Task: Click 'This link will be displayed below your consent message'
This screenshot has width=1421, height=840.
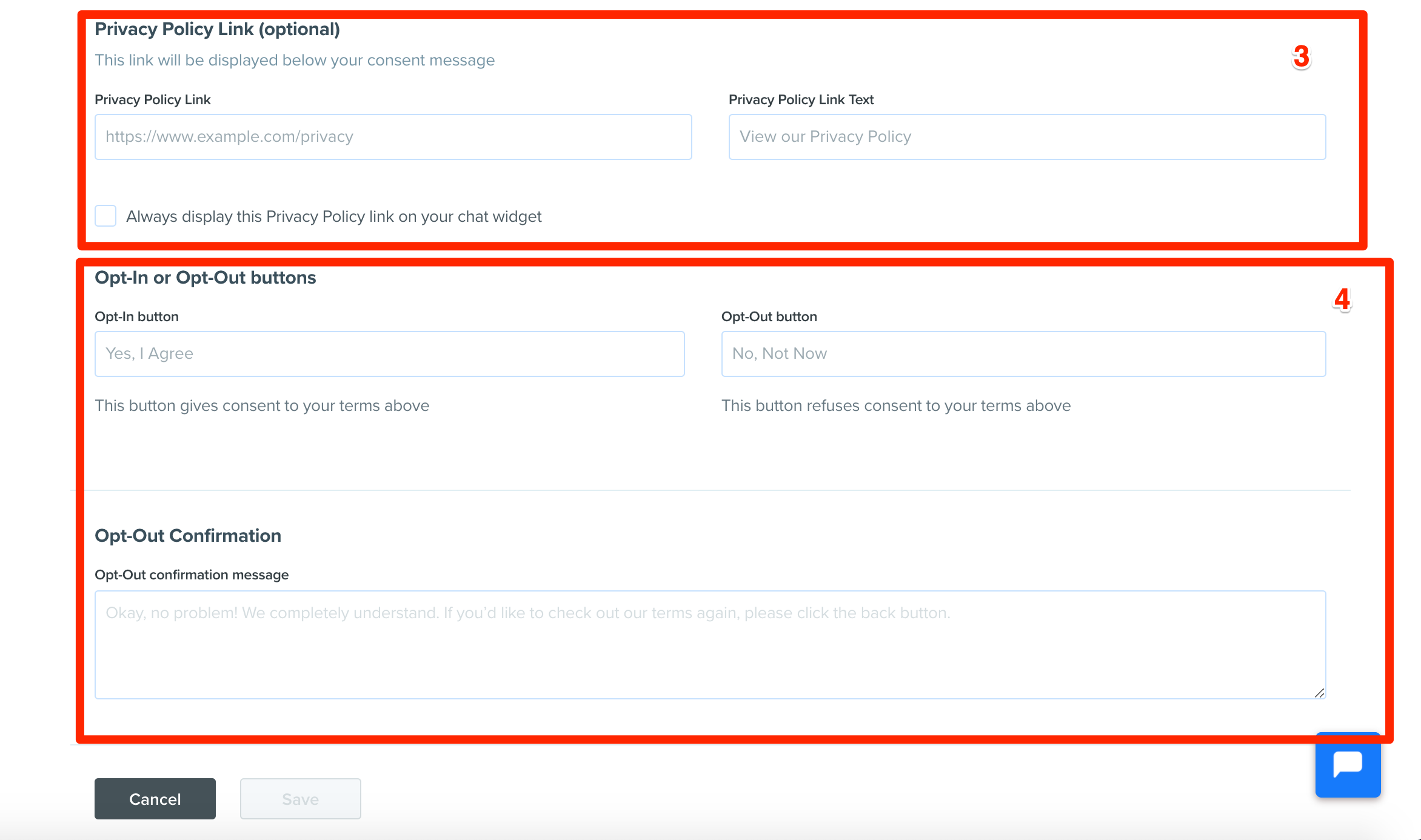Action: tap(295, 60)
